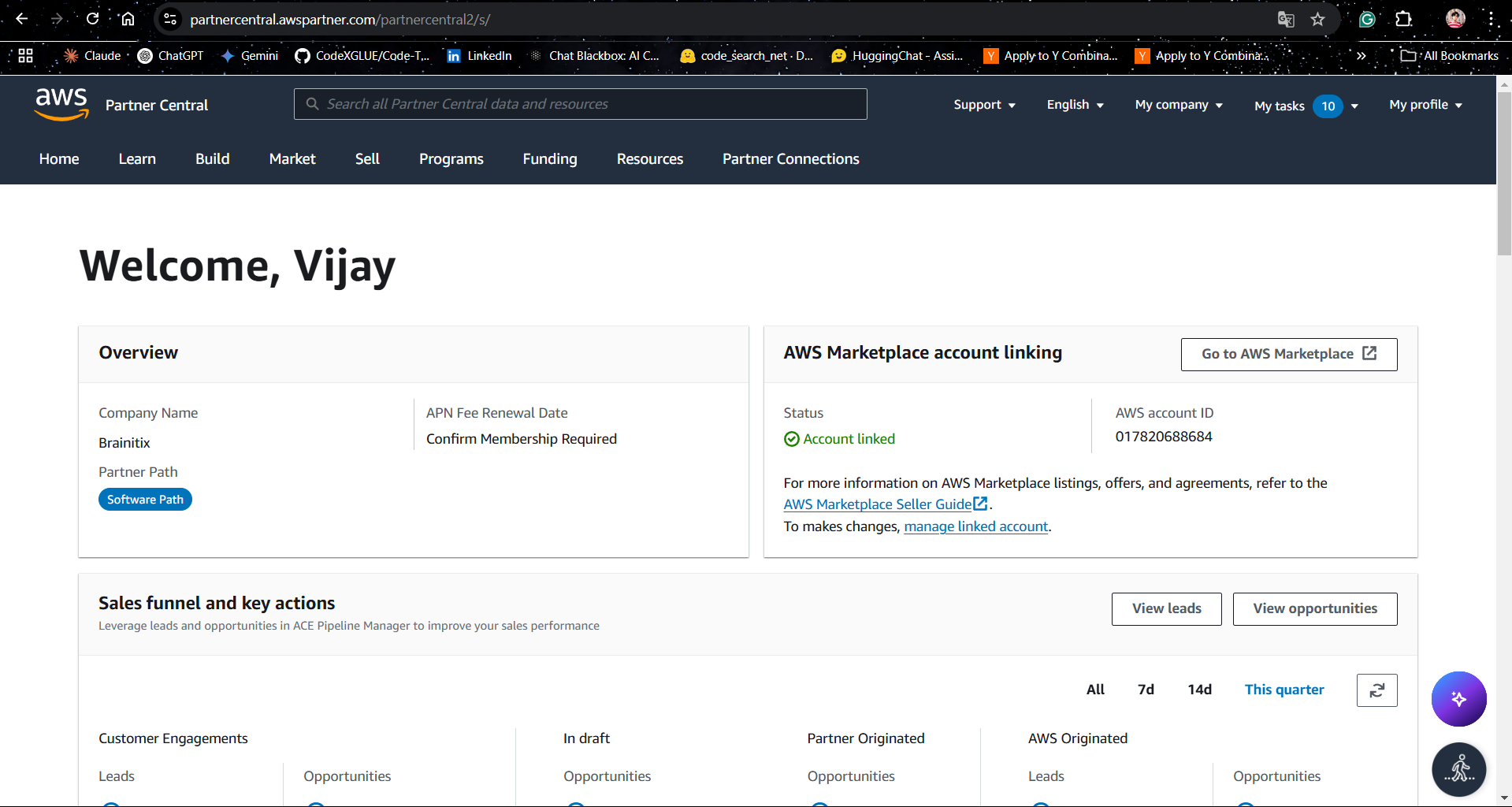Image resolution: width=1512 pixels, height=807 pixels.
Task: Click the AWS account ID 017820688684
Action: tap(1164, 437)
